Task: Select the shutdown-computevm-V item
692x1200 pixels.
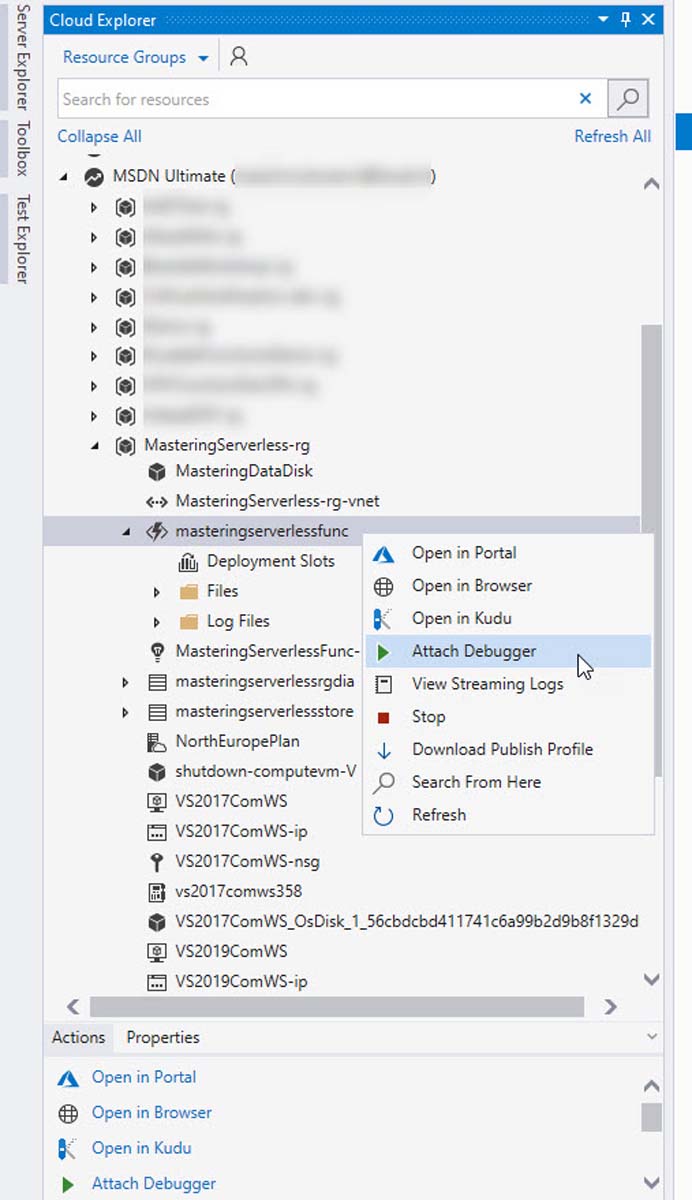Action: coord(266,771)
